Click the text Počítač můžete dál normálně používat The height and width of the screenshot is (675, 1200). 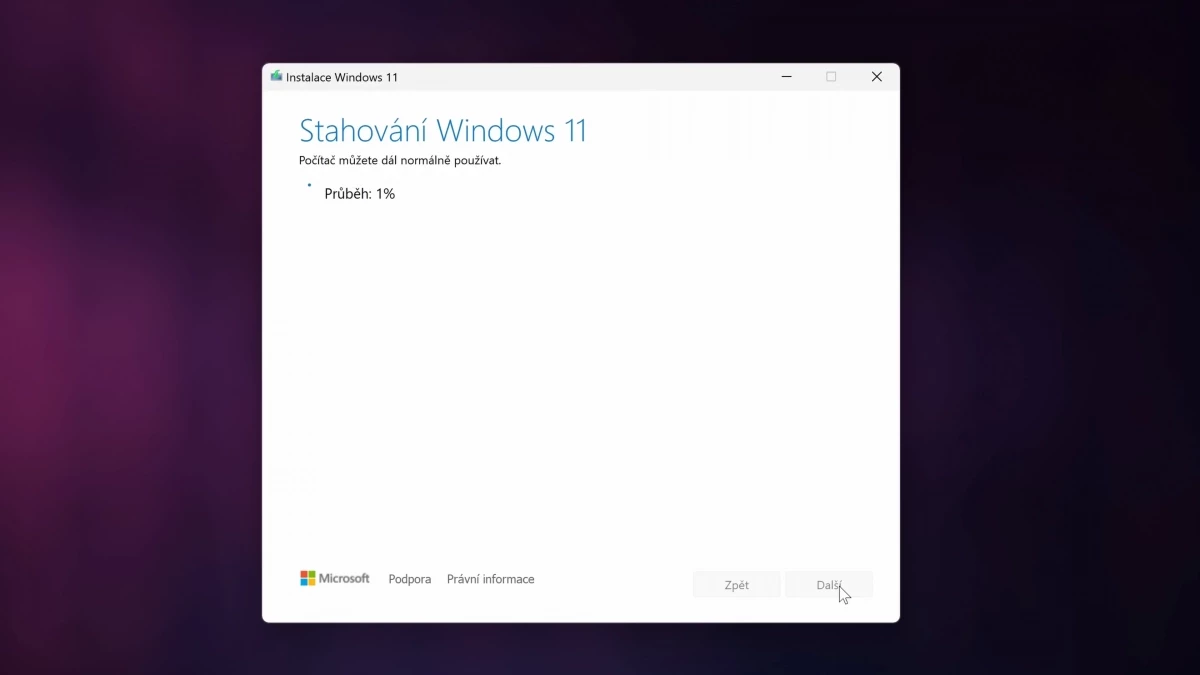pyautogui.click(x=400, y=160)
